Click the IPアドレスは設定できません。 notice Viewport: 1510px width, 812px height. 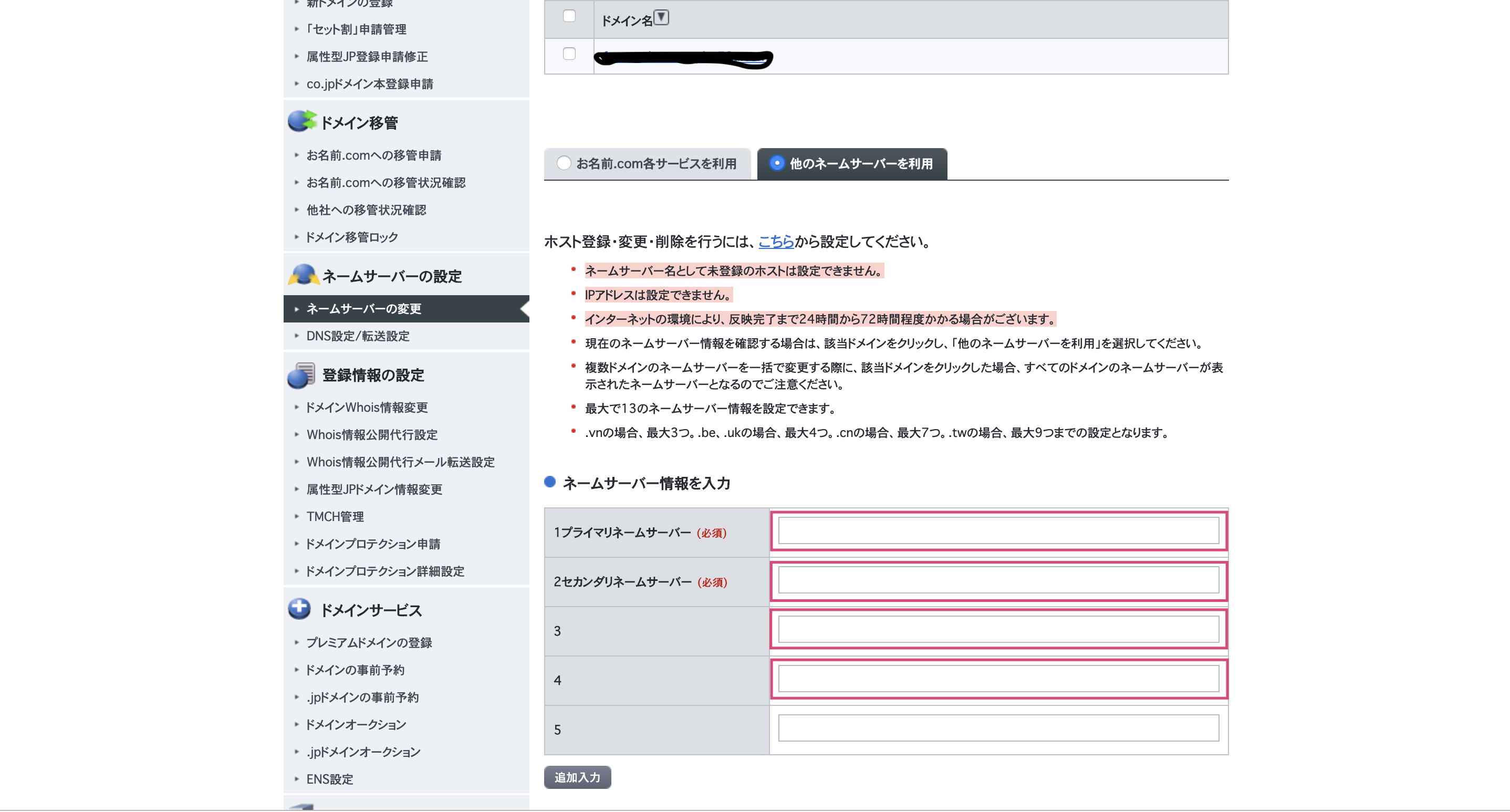[x=659, y=295]
